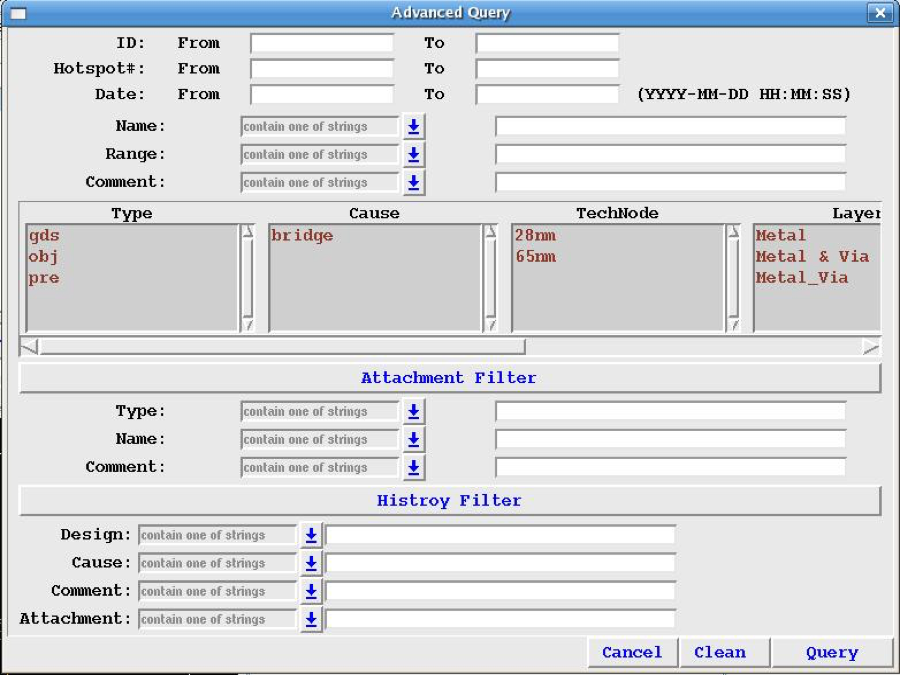This screenshot has height=675, width=900.
Task: Pick 'Metal & Via' in the Layer list
Action: (811, 257)
